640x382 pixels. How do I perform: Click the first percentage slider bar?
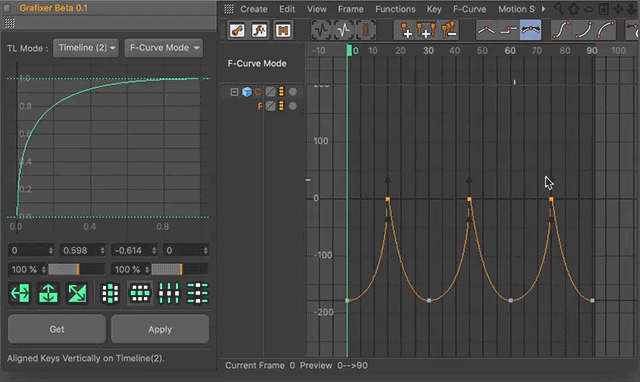tap(76, 269)
